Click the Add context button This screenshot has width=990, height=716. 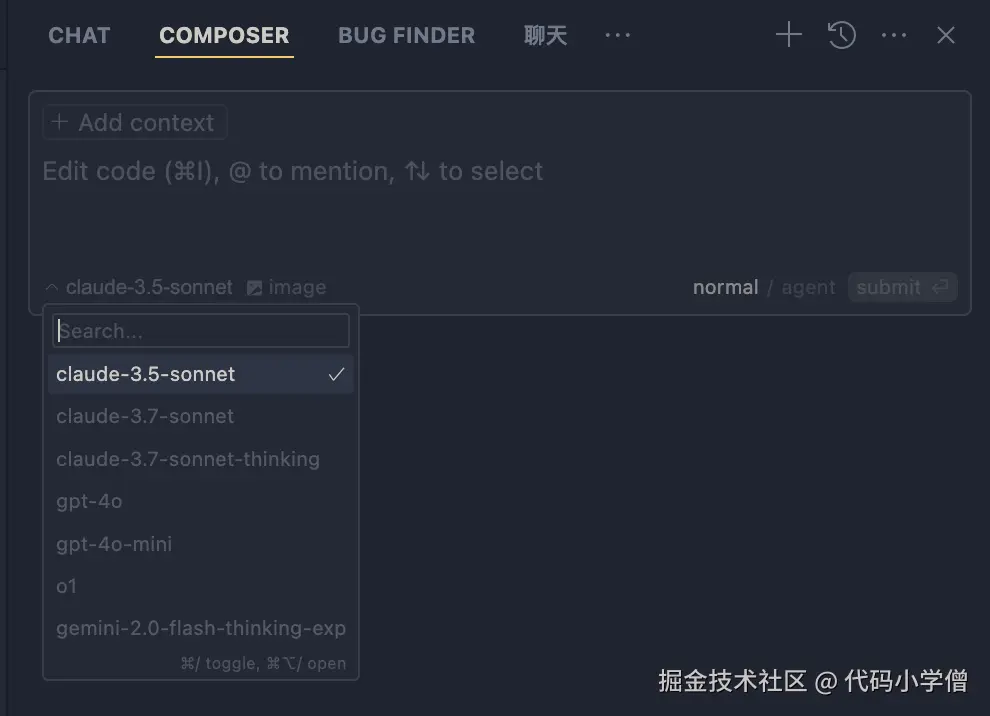coord(135,123)
